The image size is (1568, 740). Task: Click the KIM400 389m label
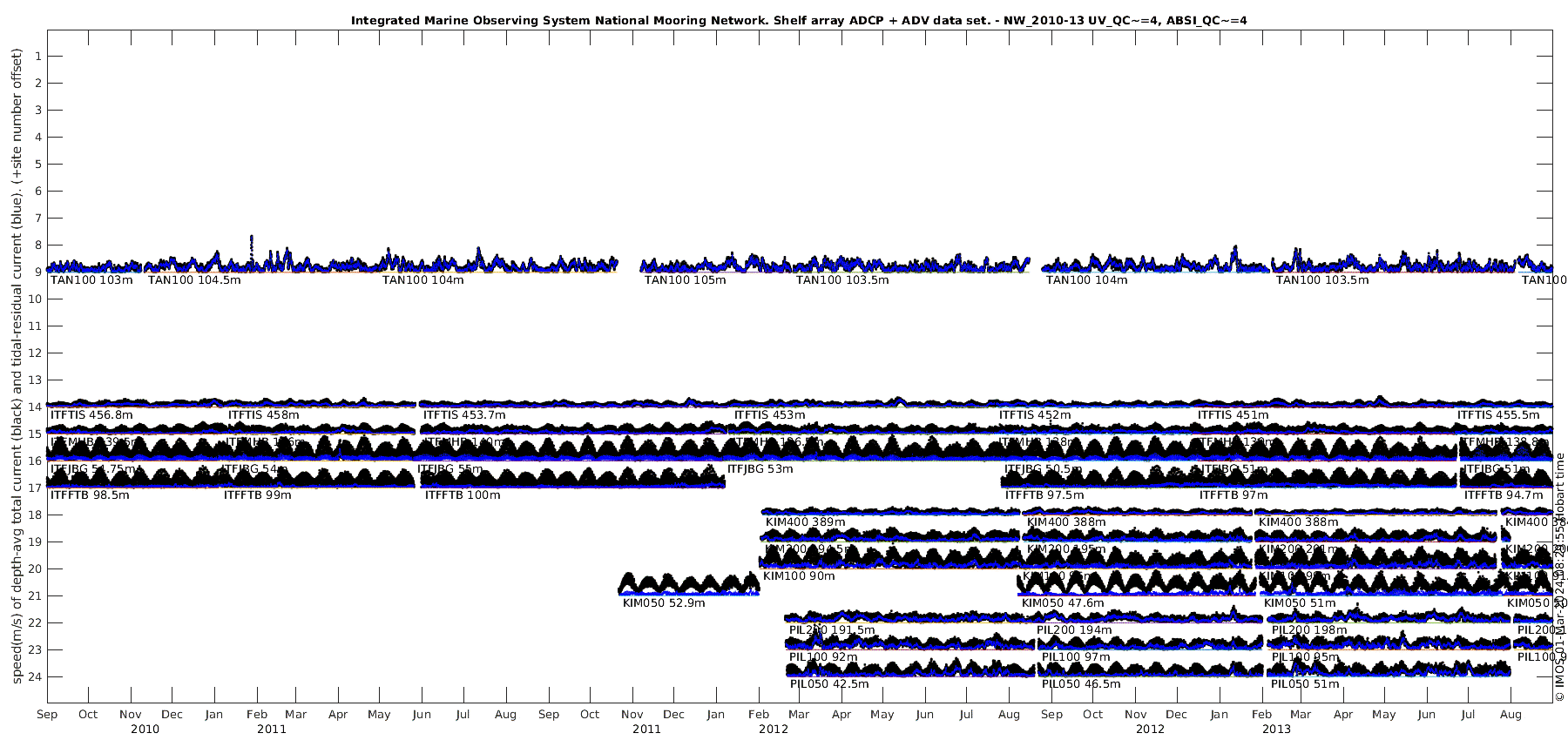click(x=805, y=522)
